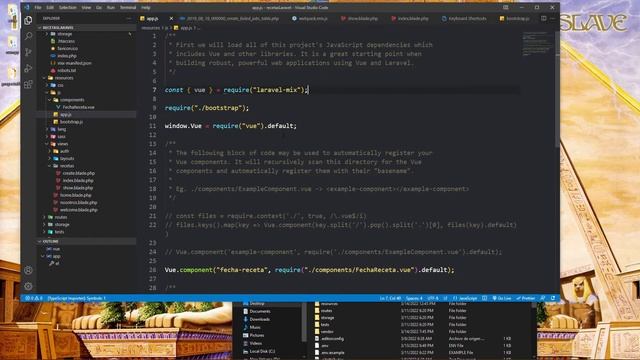Click the Go Live status bar item
Image resolution: width=640 pixels, height=360 pixels.
[502, 298]
